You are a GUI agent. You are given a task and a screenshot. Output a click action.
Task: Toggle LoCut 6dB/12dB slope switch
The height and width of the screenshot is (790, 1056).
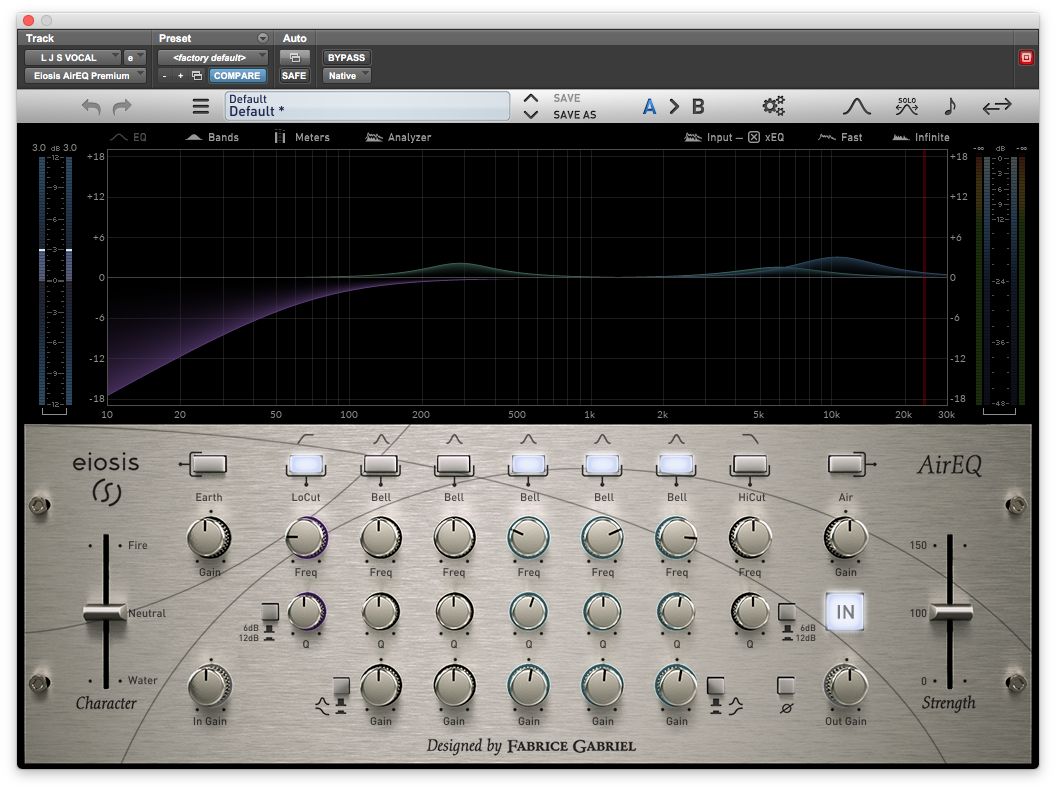(270, 612)
